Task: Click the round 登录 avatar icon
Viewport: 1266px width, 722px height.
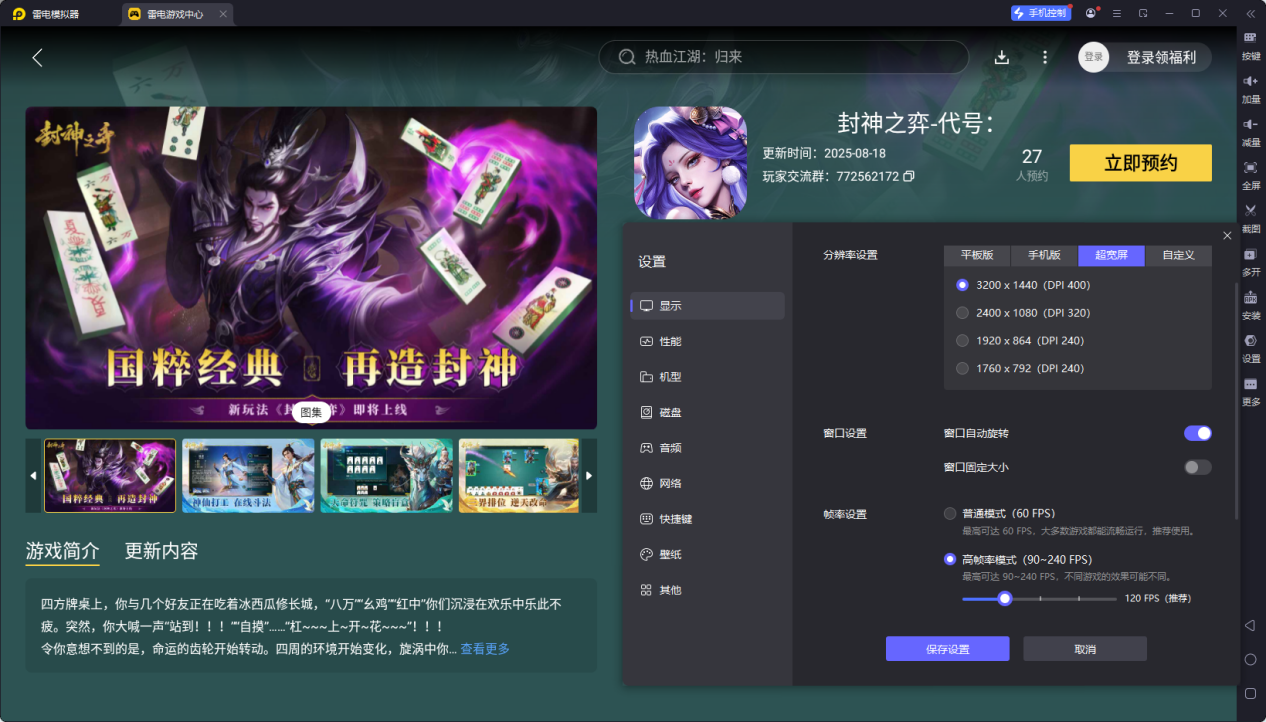Action: pos(1094,57)
